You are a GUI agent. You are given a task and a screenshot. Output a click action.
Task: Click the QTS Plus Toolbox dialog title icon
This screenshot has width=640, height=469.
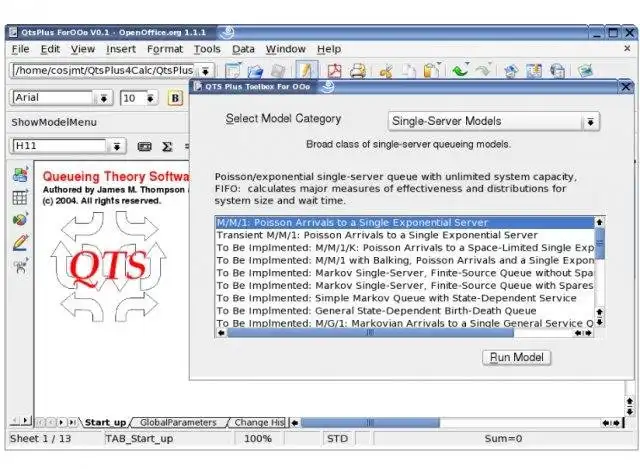click(x=198, y=86)
